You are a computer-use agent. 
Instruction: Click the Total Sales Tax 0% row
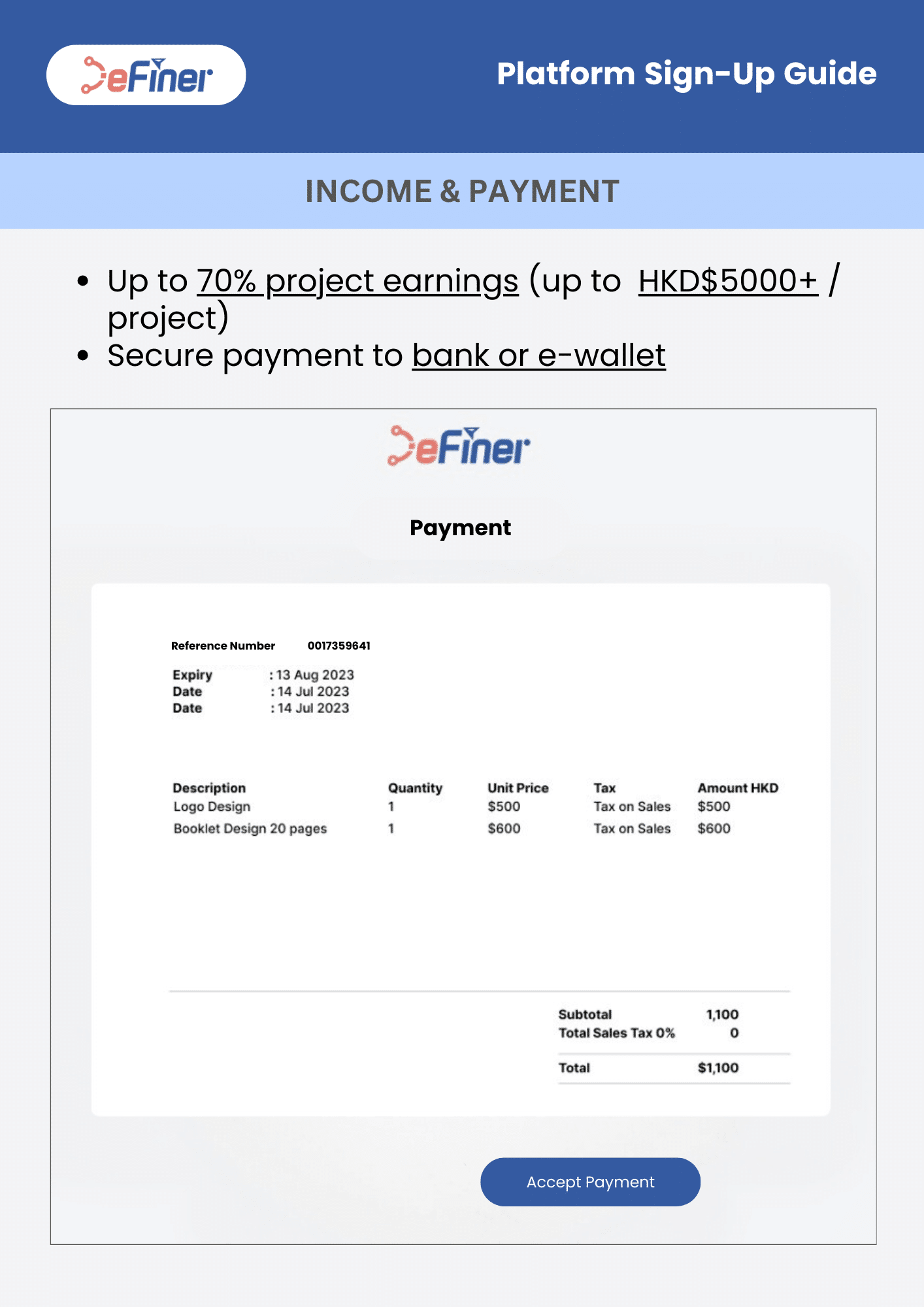(x=649, y=1033)
